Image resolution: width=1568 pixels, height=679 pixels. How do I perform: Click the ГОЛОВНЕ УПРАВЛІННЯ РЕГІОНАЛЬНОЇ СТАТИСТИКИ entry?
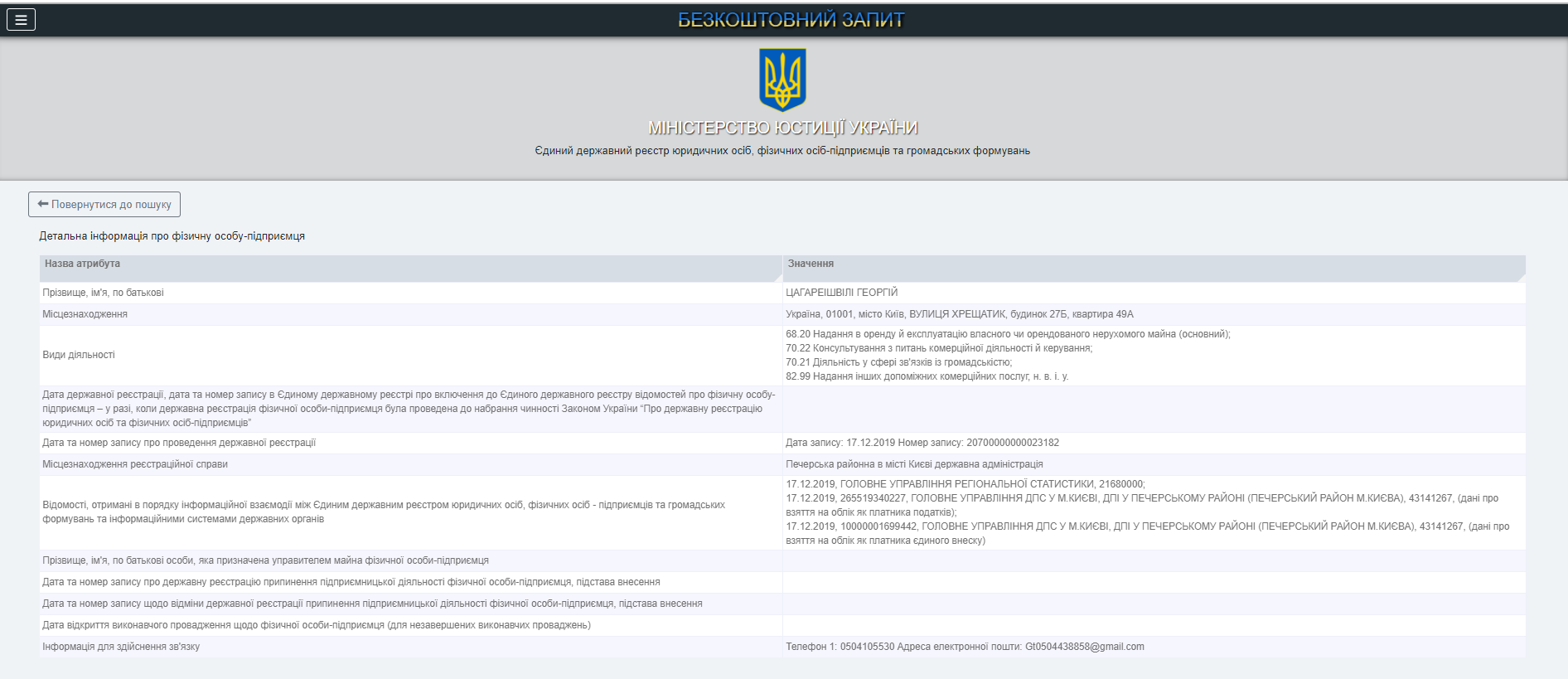pyautogui.click(x=965, y=484)
